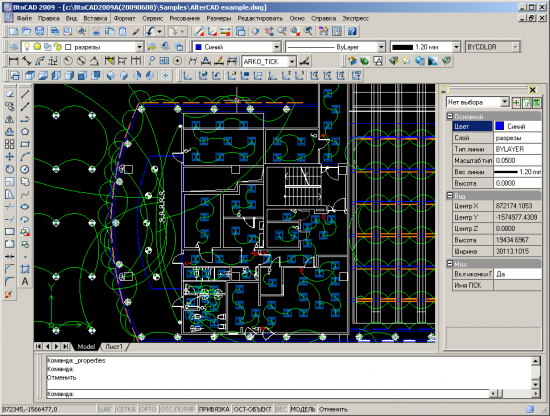Save the drawing with floppy icon
Image resolution: width=550 pixels, height=416 pixels.
pyautogui.click(x=40, y=32)
